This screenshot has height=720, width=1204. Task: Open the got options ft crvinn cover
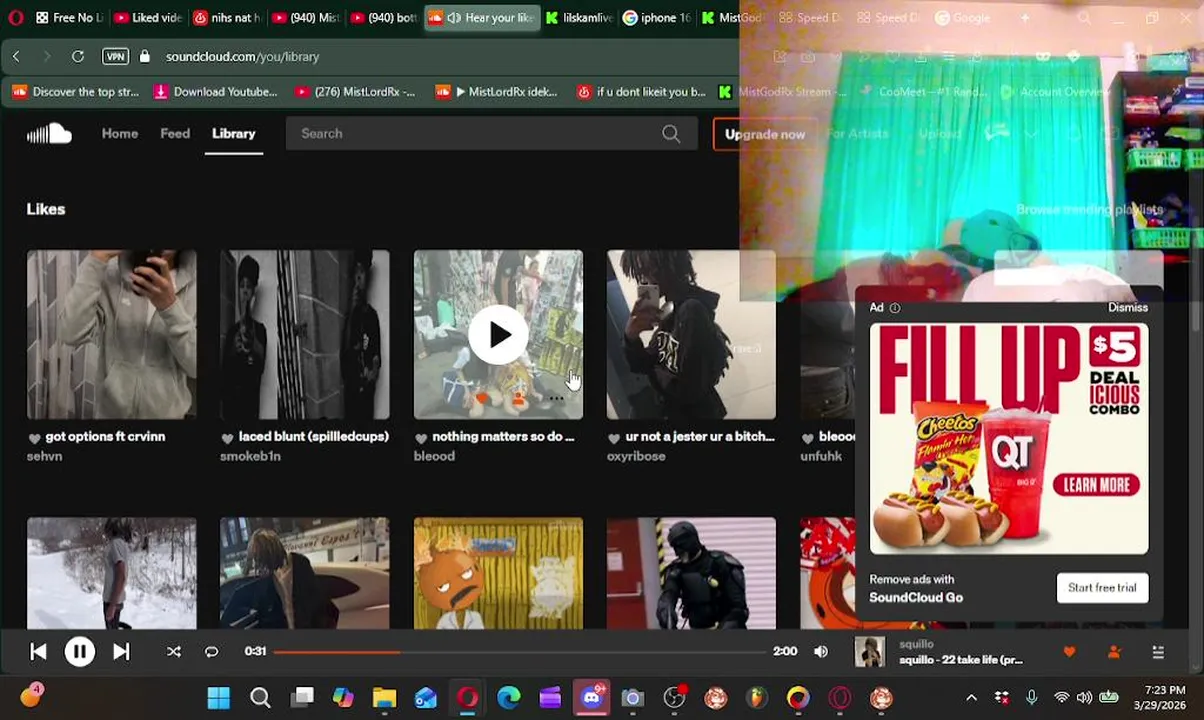(112, 334)
